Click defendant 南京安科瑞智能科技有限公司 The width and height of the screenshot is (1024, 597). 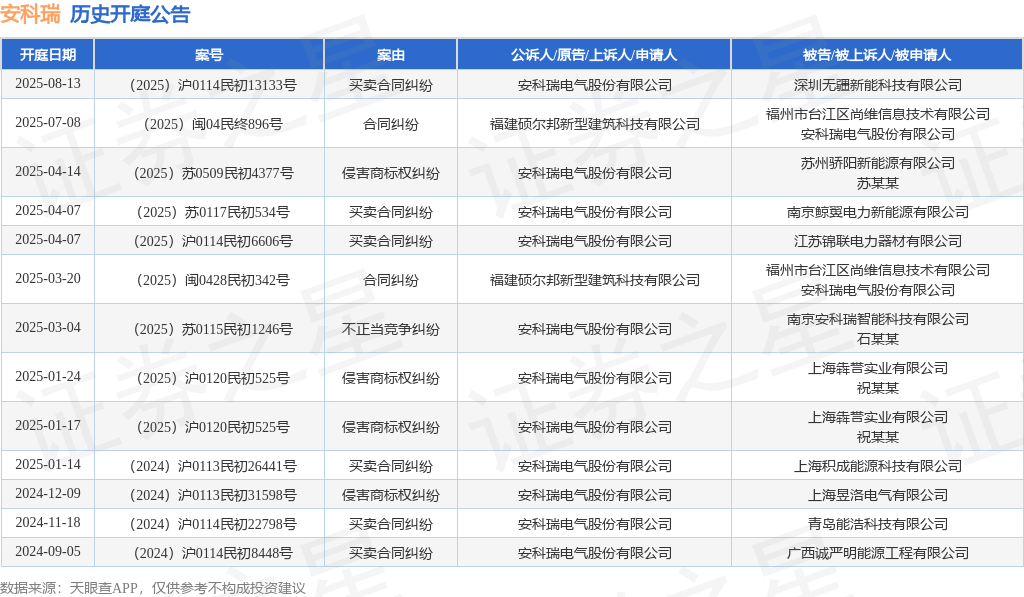point(877,319)
